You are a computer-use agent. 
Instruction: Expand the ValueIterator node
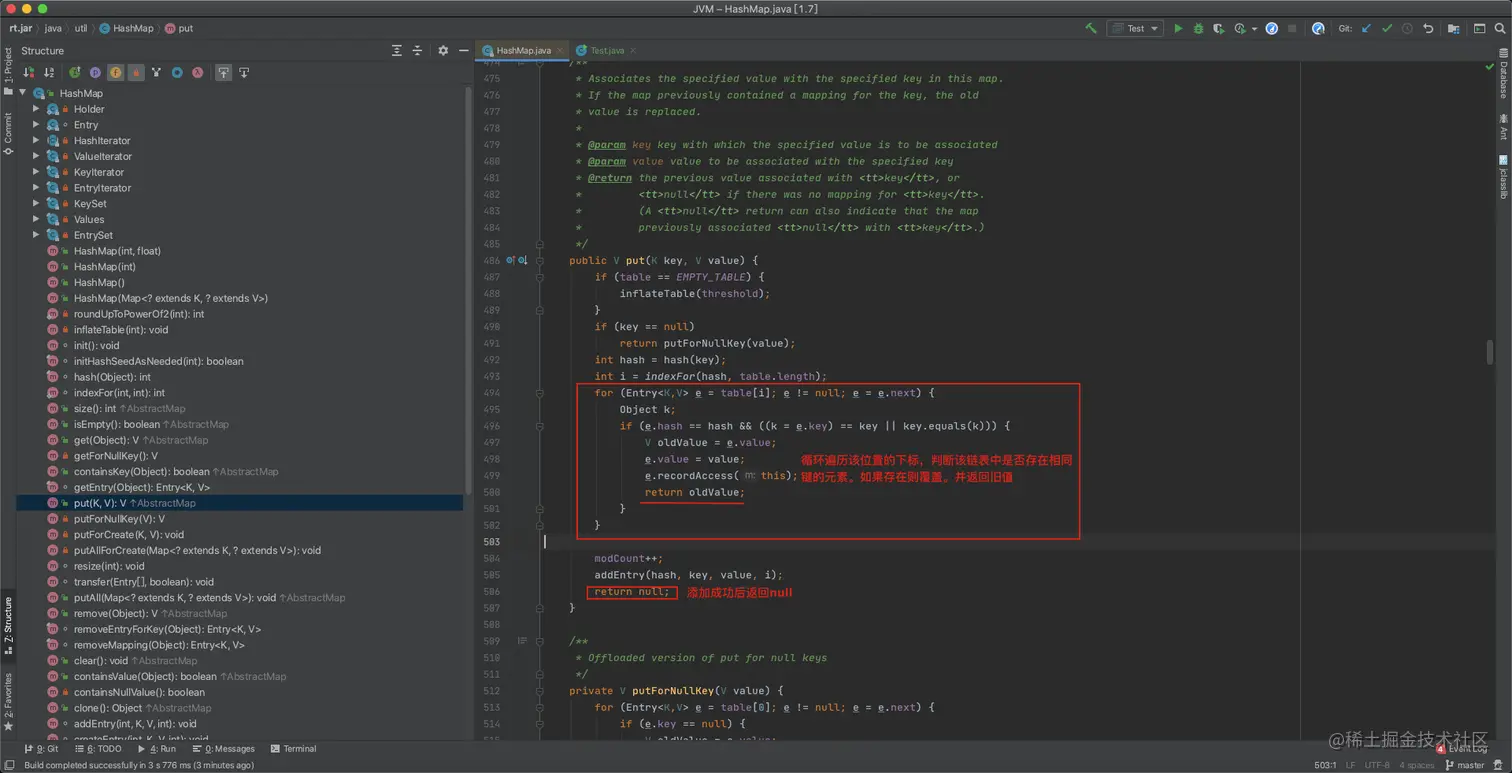pos(36,156)
